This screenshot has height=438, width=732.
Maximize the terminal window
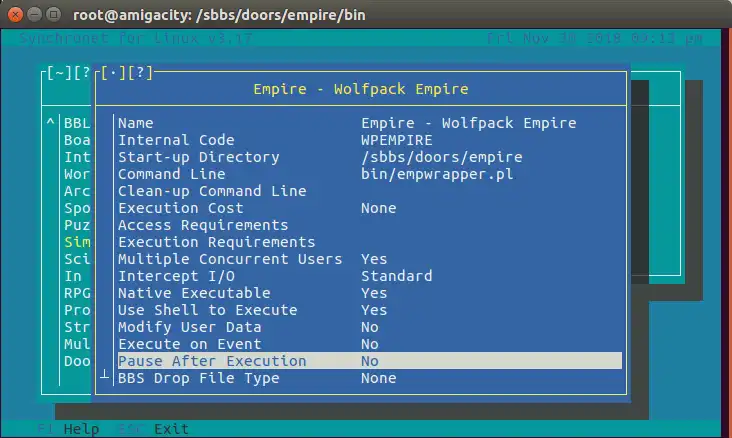click(x=54, y=15)
